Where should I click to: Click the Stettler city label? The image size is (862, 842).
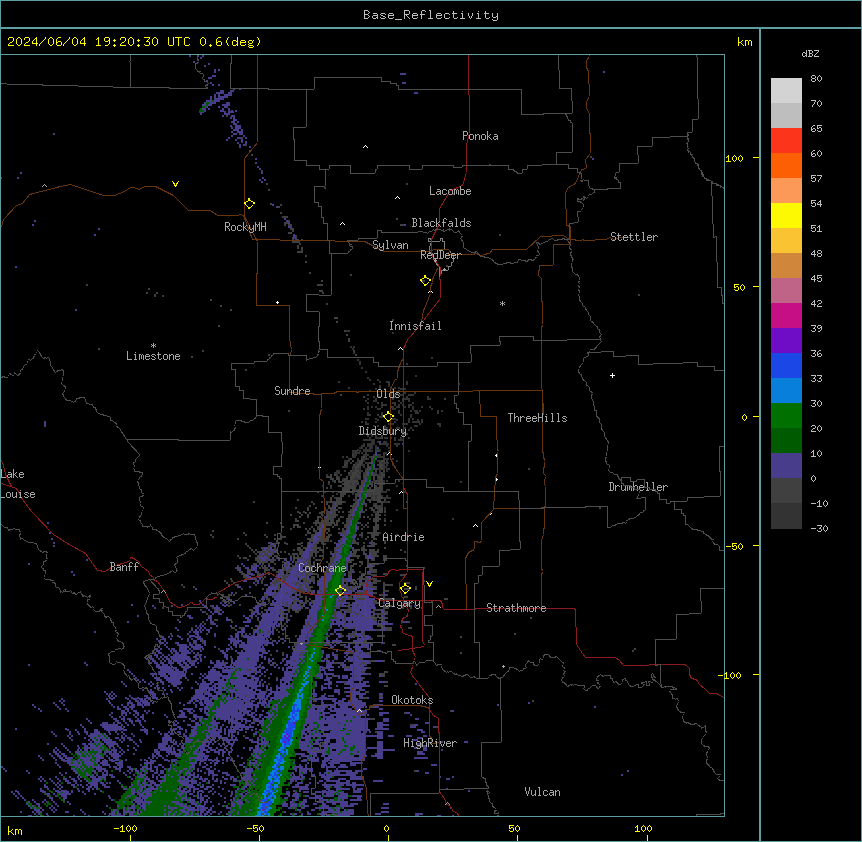[x=634, y=237]
